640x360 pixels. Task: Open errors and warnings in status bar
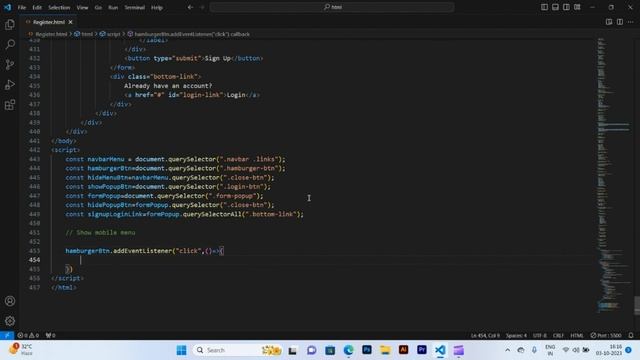pos(28,336)
